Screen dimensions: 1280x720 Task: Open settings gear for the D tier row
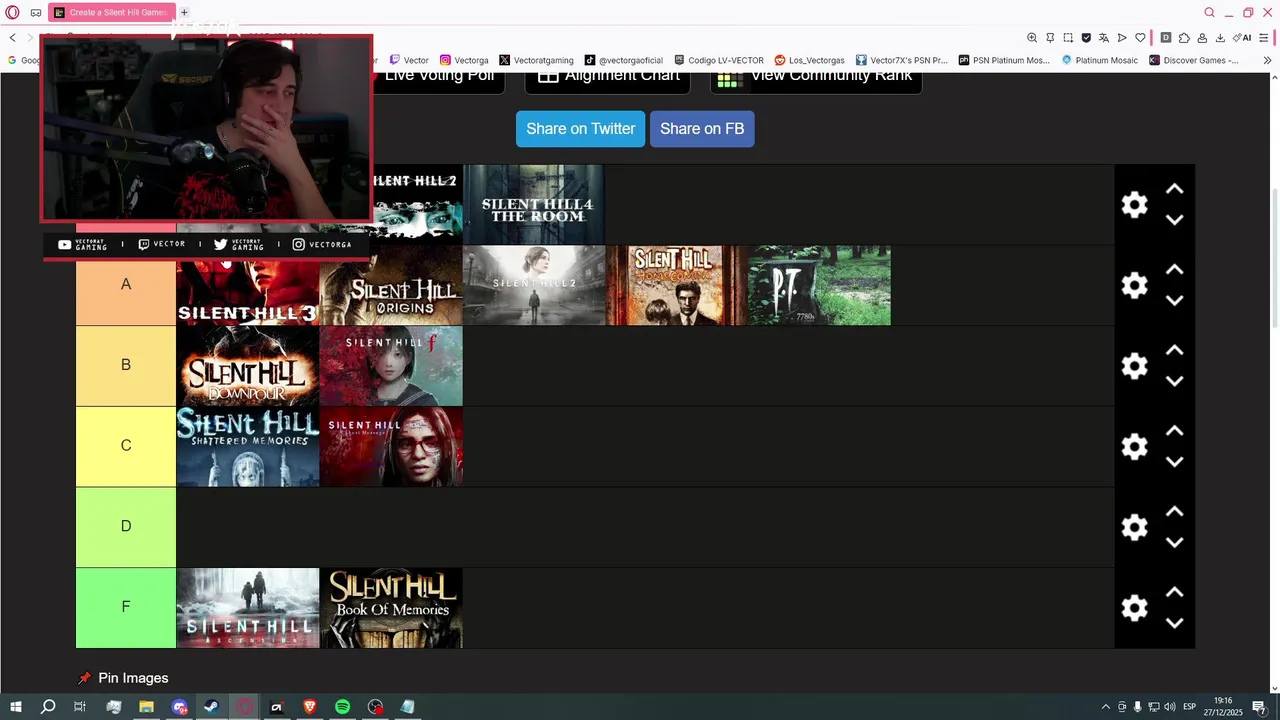tap(1134, 527)
